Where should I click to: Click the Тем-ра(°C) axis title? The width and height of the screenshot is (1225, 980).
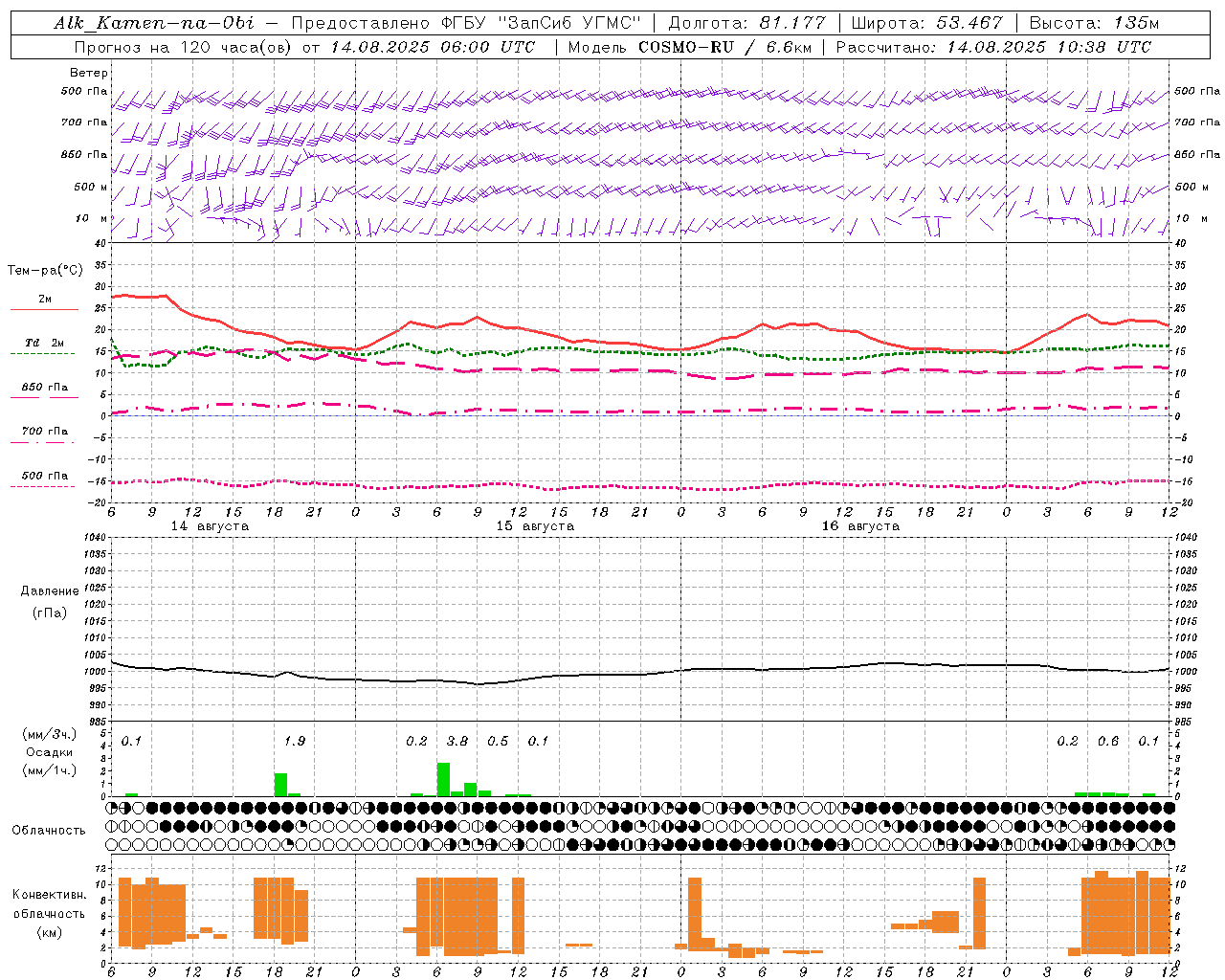[x=45, y=271]
